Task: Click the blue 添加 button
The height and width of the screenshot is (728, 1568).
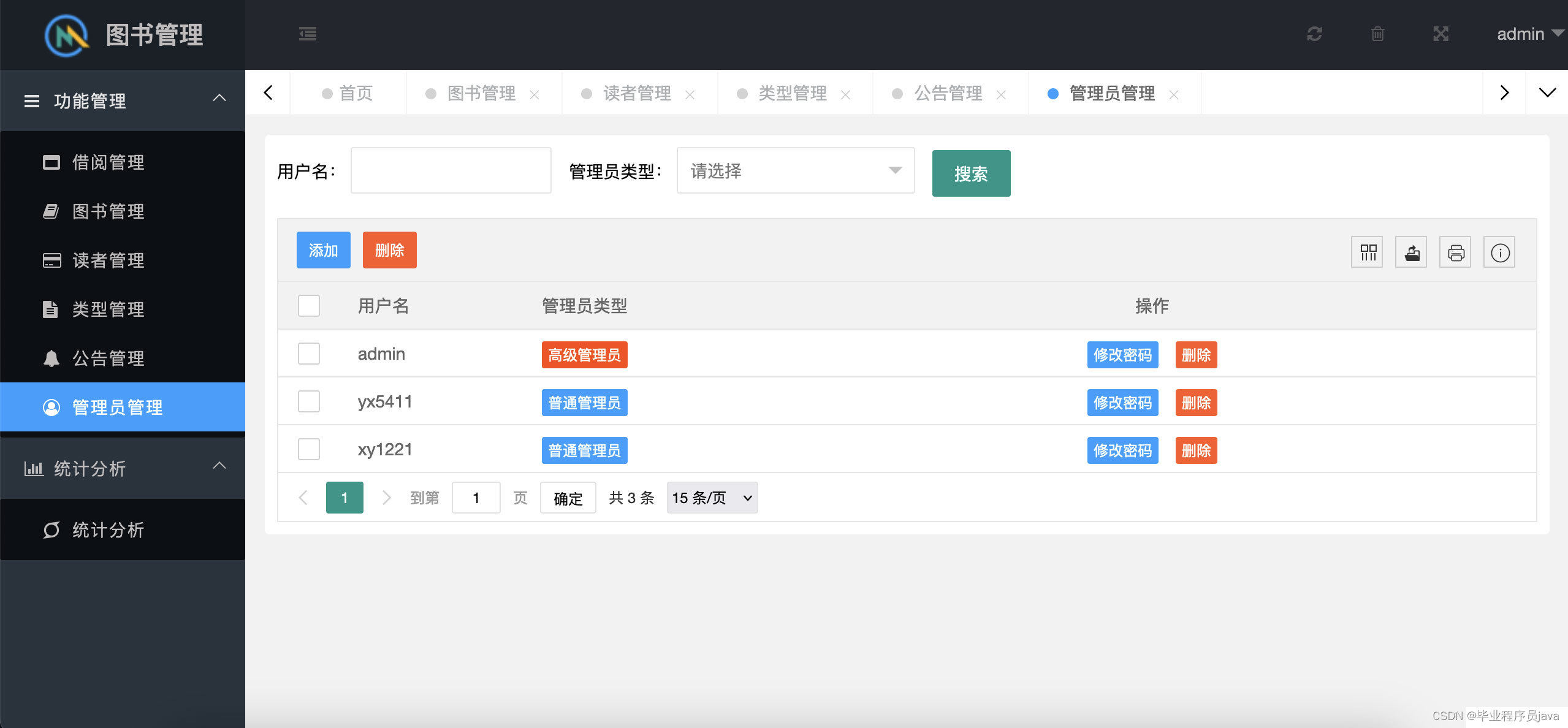Action: 324,250
